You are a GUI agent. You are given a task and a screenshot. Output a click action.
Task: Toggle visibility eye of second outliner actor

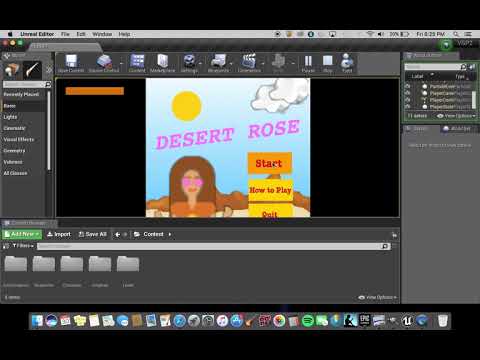point(407,93)
